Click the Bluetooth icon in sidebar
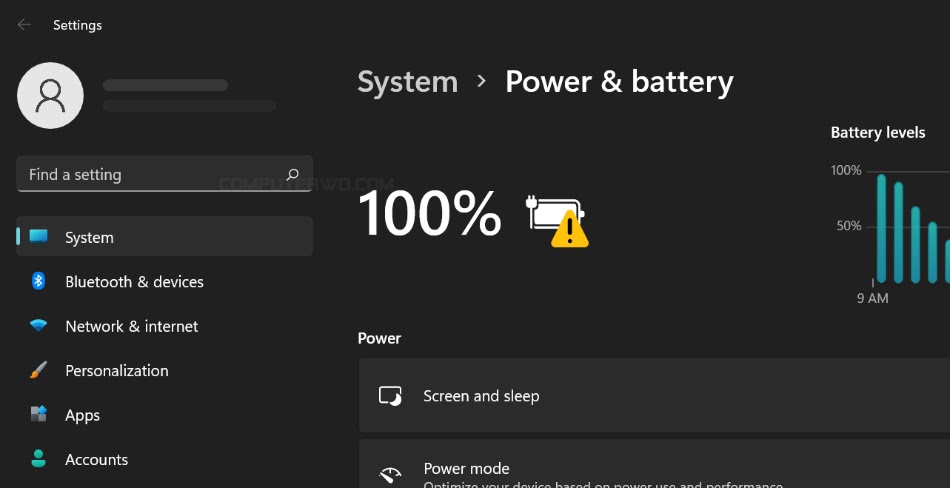This screenshot has width=950, height=488. click(38, 281)
